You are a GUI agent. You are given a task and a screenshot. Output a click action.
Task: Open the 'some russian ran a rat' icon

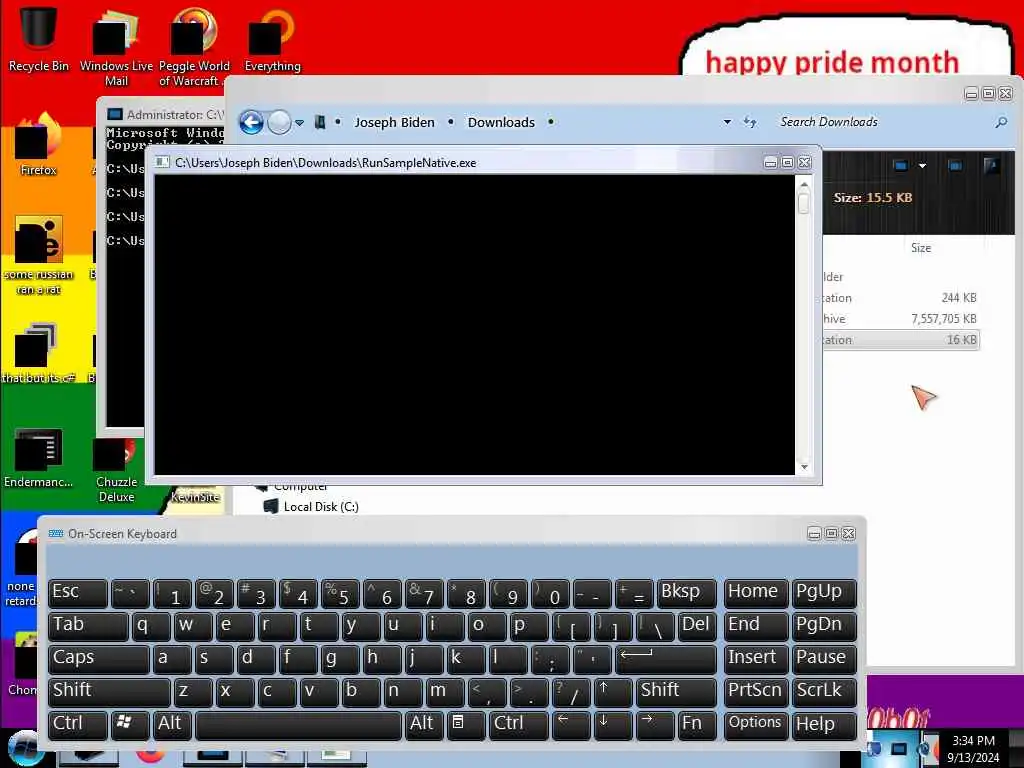click(38, 255)
